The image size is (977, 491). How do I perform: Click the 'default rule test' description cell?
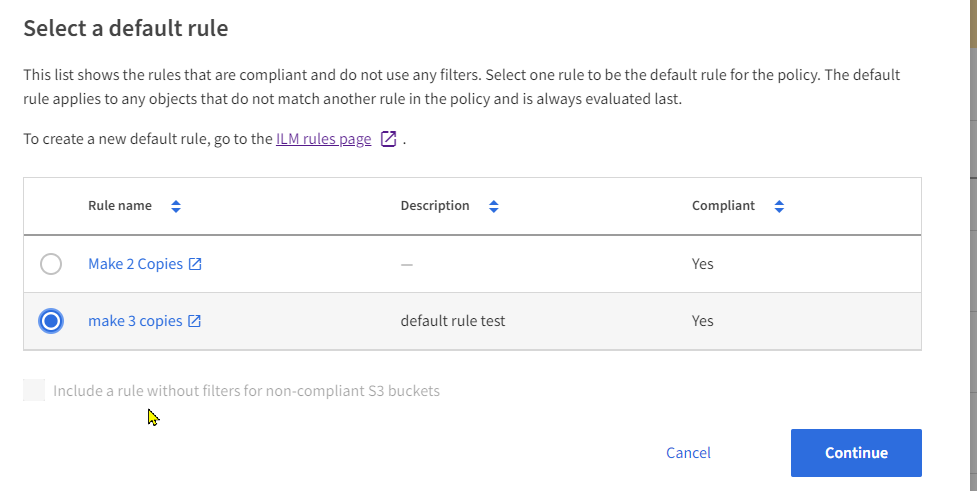tap(452, 321)
